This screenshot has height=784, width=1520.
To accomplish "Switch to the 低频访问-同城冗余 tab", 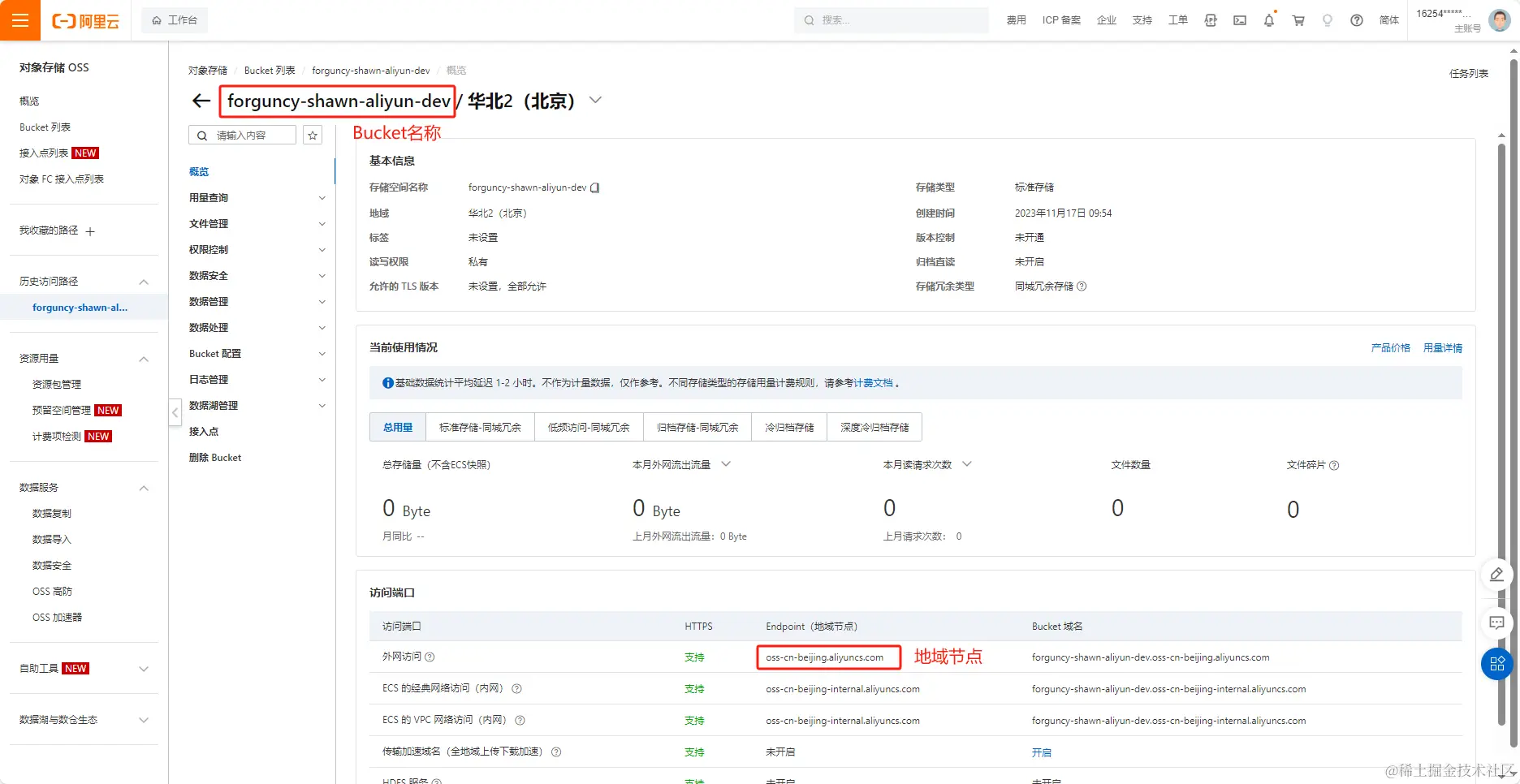I will (589, 427).
